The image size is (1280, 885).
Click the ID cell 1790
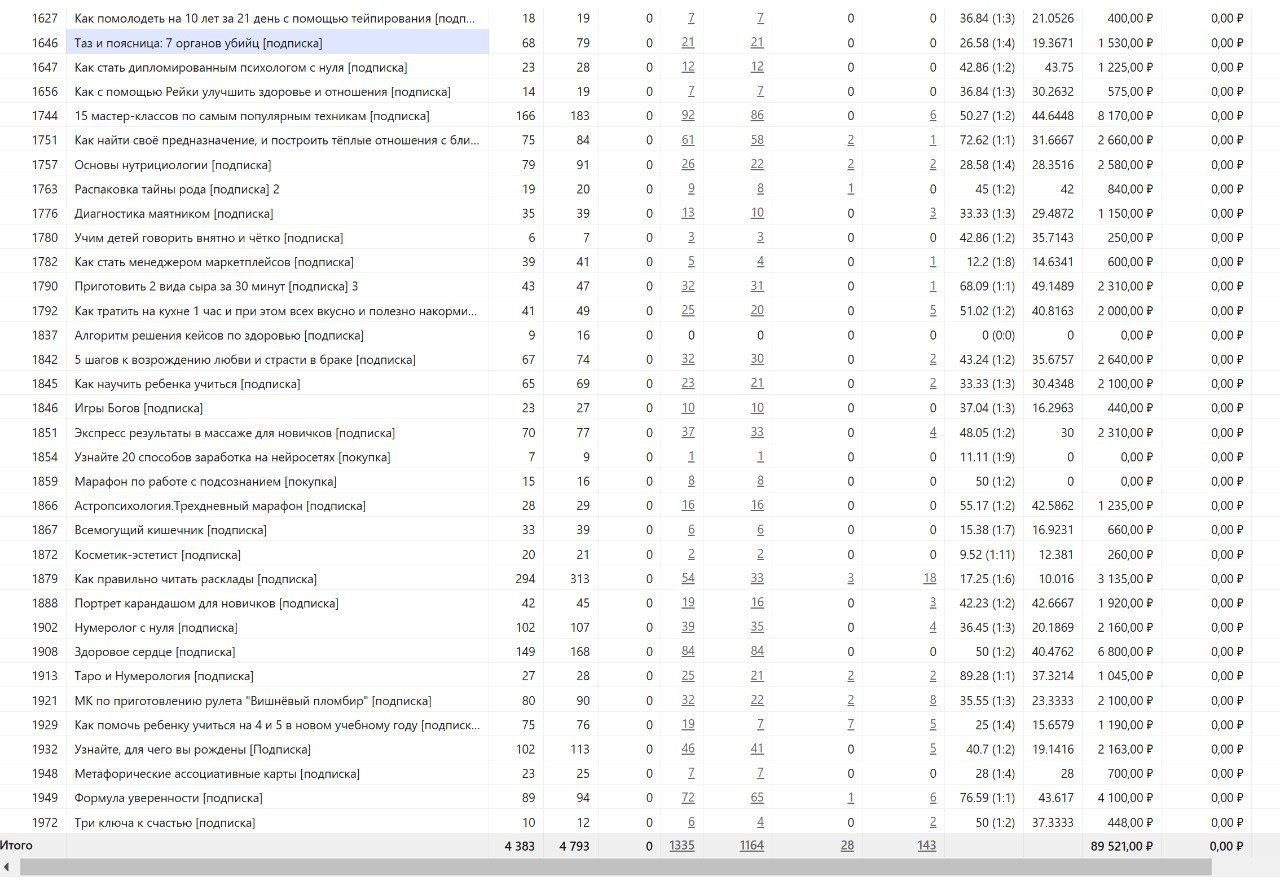pyautogui.click(x=45, y=286)
